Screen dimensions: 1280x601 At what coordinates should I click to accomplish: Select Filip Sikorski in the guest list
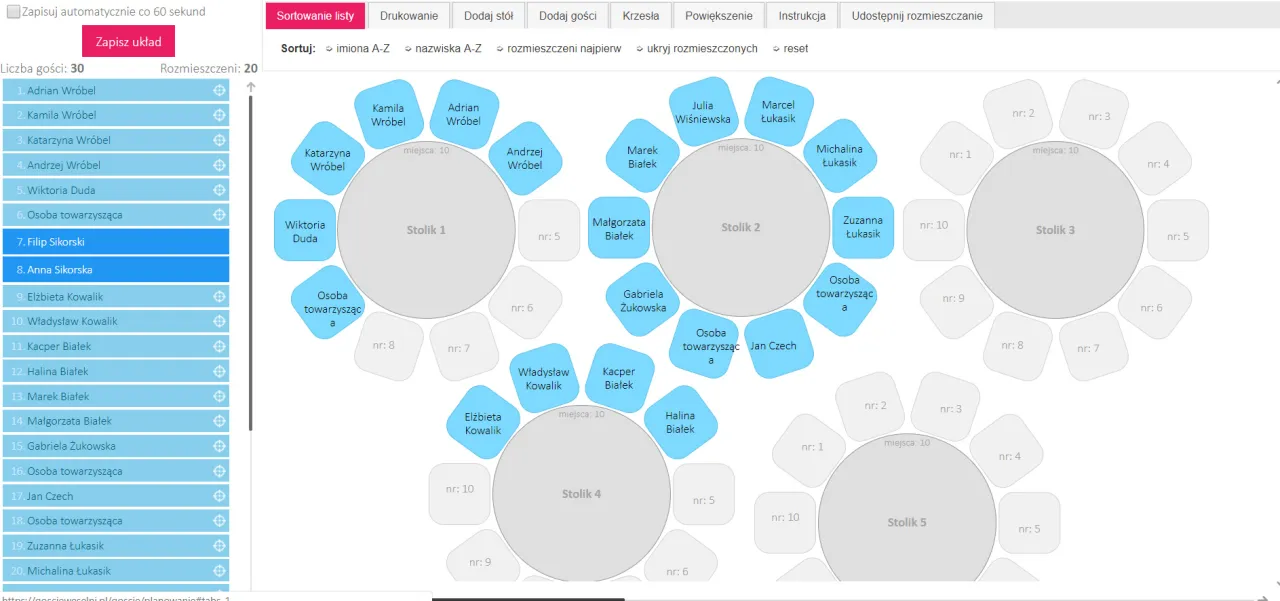click(x=115, y=242)
